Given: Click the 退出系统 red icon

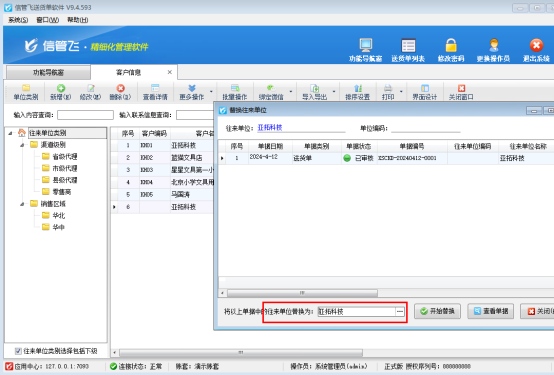Looking at the screenshot, I should (x=536, y=45).
